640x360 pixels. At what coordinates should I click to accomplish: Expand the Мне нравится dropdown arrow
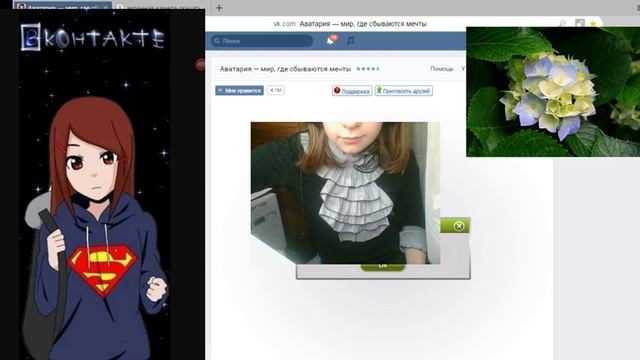220,91
